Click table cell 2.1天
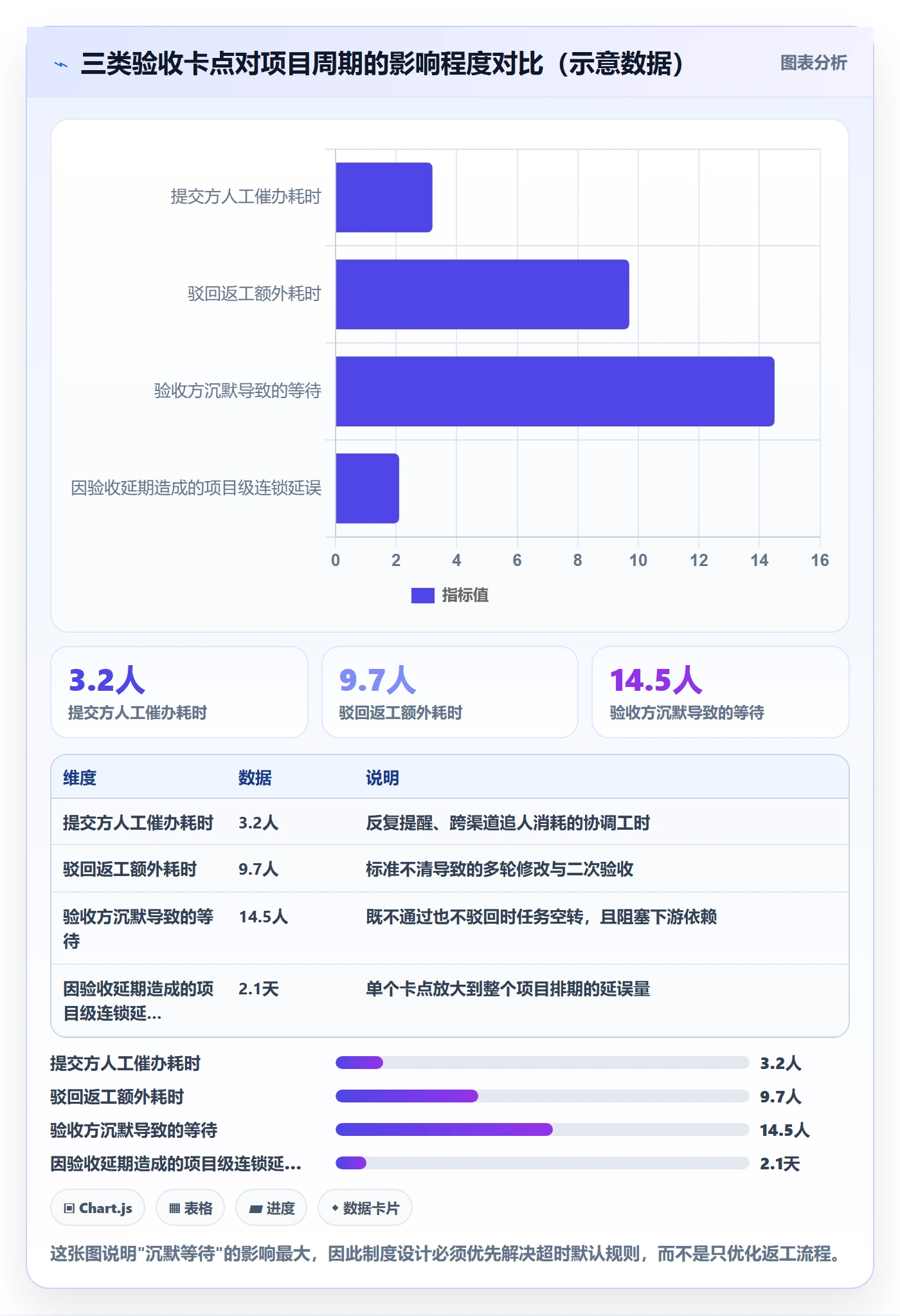Screen dimensions: 900x1316 click(258, 989)
